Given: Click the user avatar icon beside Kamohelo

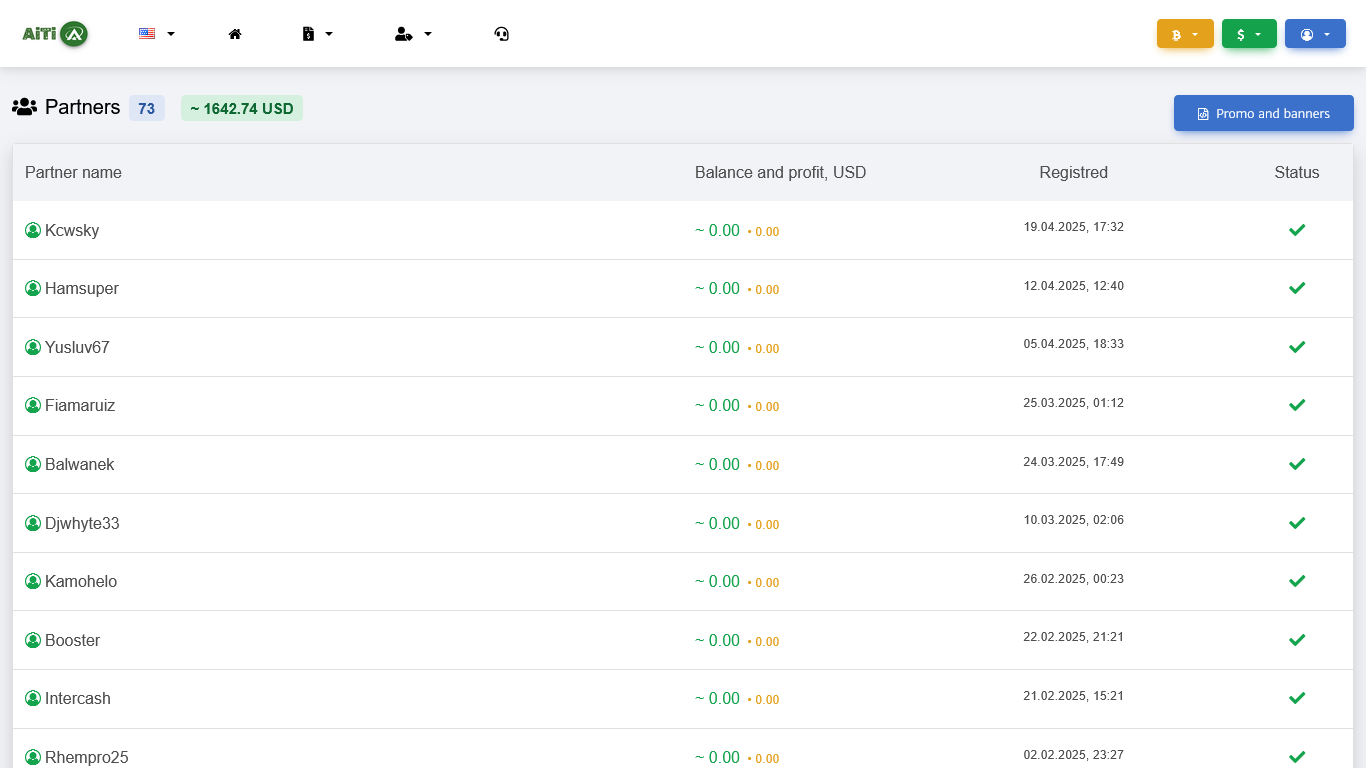Looking at the screenshot, I should click(x=33, y=581).
